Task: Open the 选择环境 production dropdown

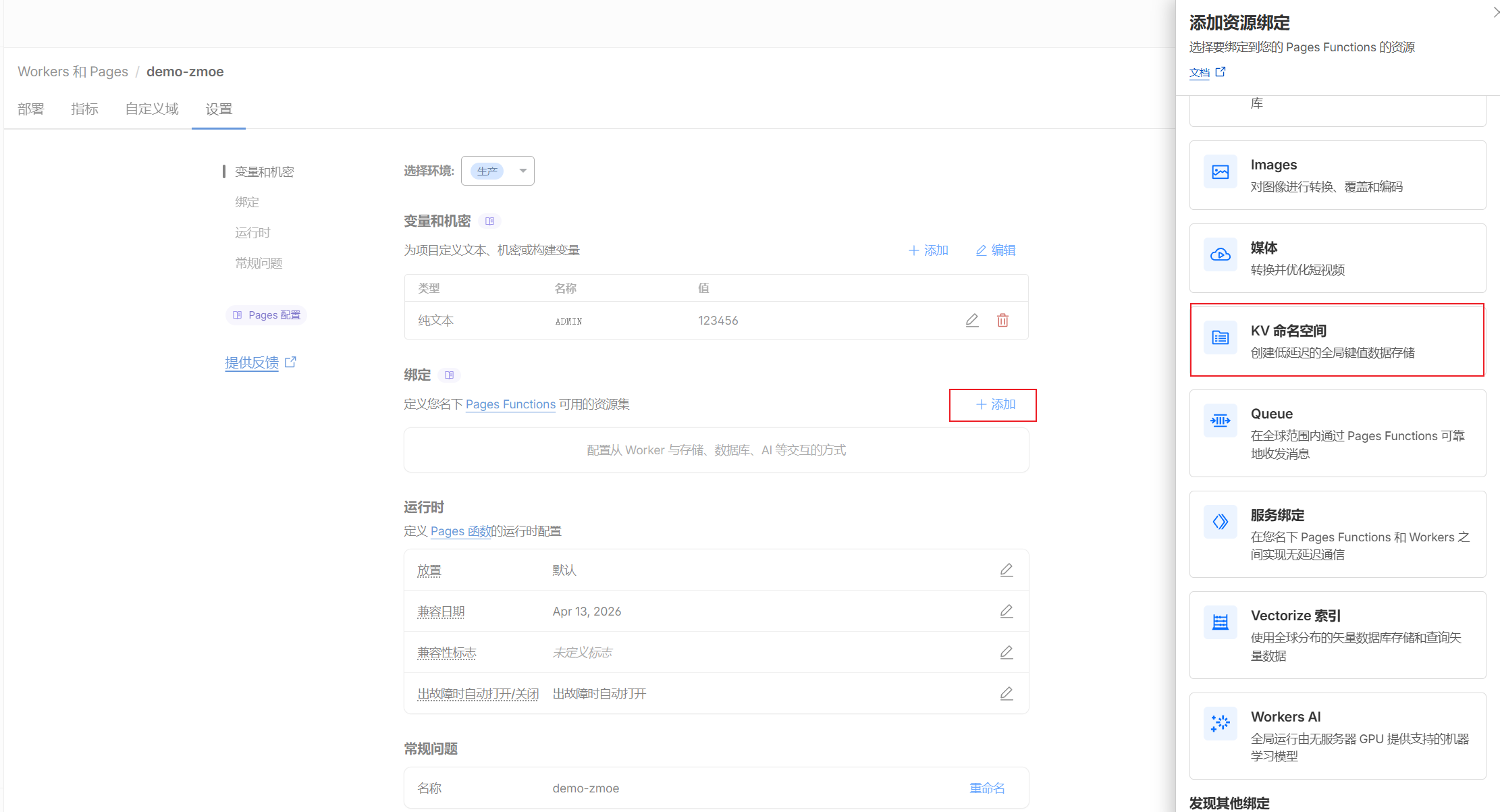Action: pyautogui.click(x=498, y=171)
